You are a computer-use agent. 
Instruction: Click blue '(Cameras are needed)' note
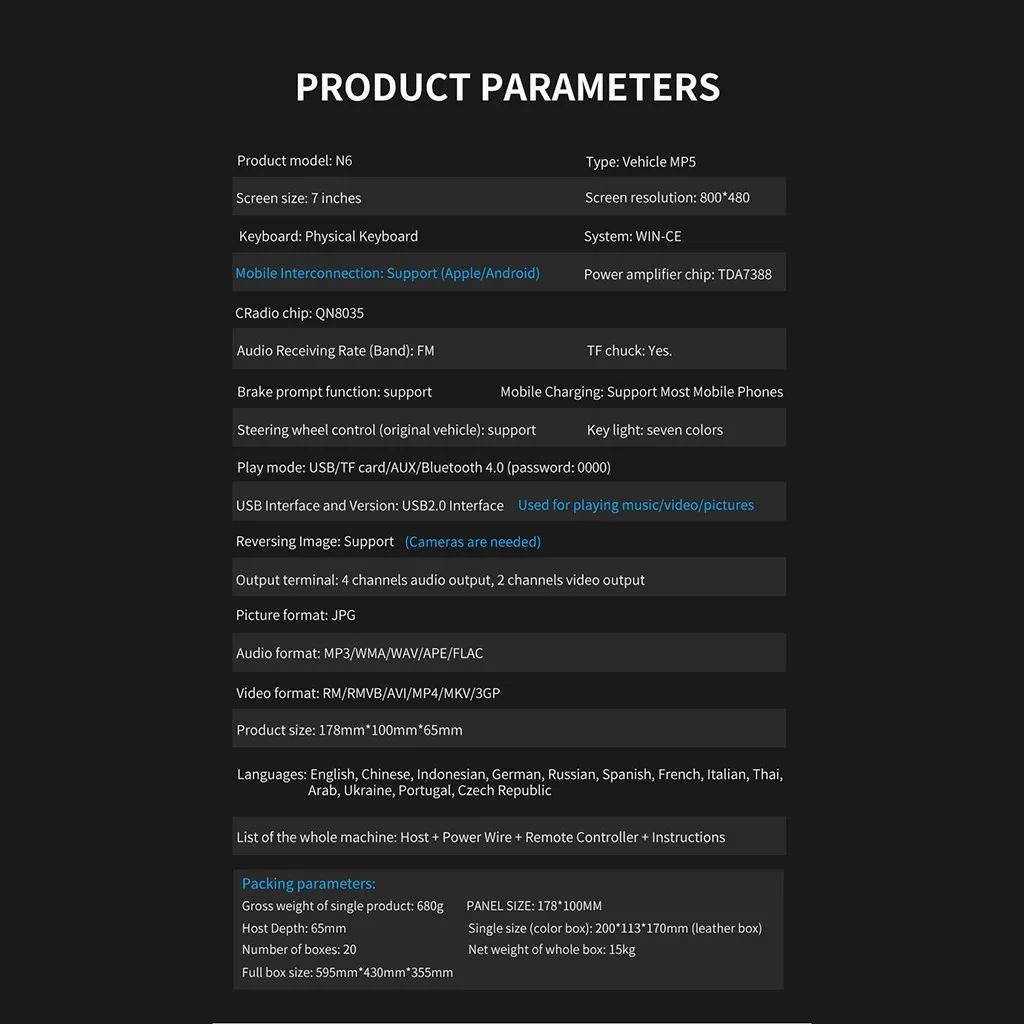(x=473, y=542)
